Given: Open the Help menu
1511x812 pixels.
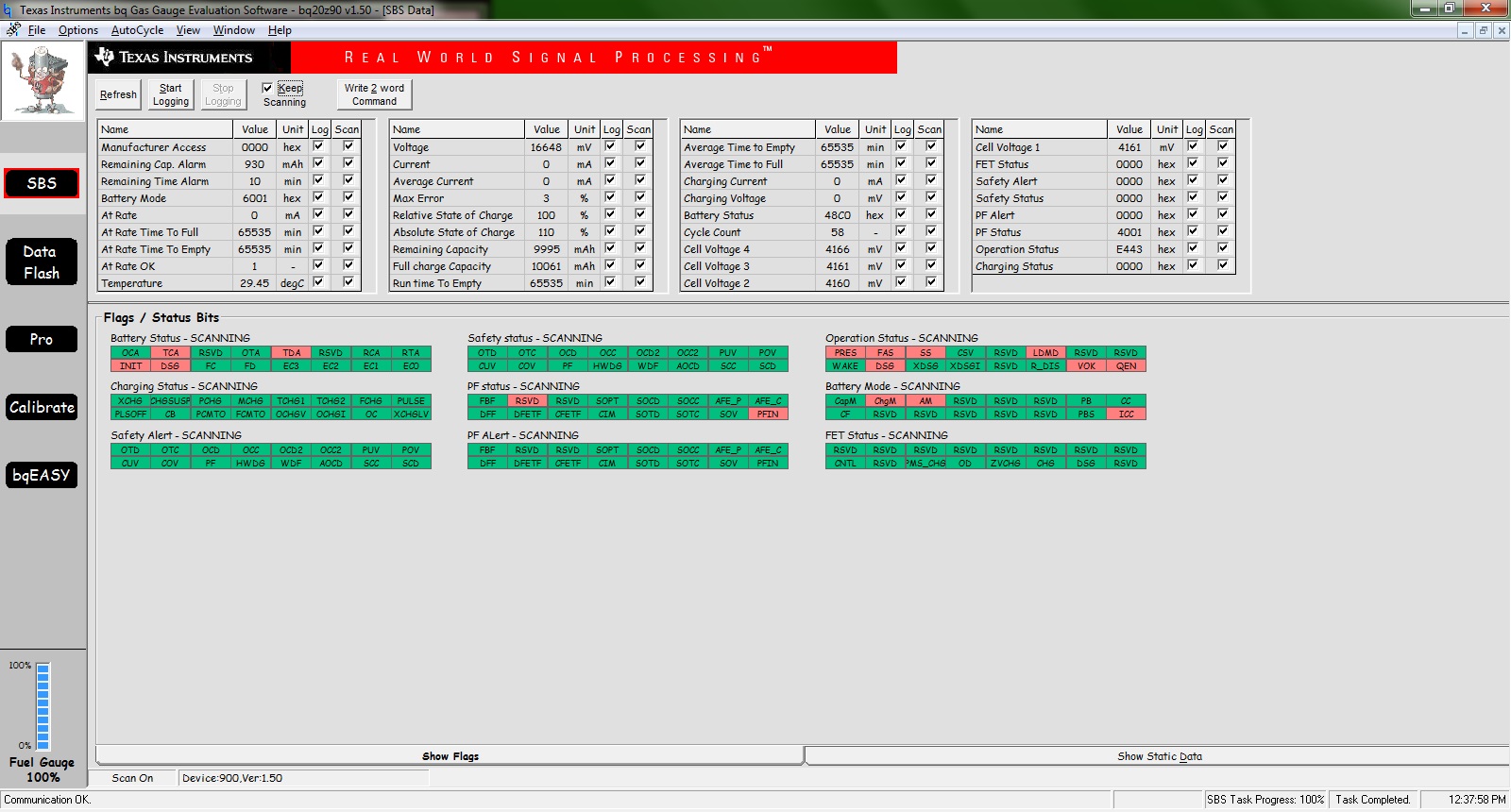Looking at the screenshot, I should click(280, 30).
